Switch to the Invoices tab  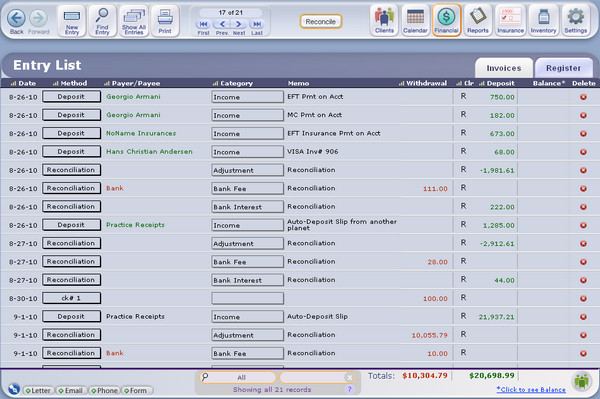(504, 68)
